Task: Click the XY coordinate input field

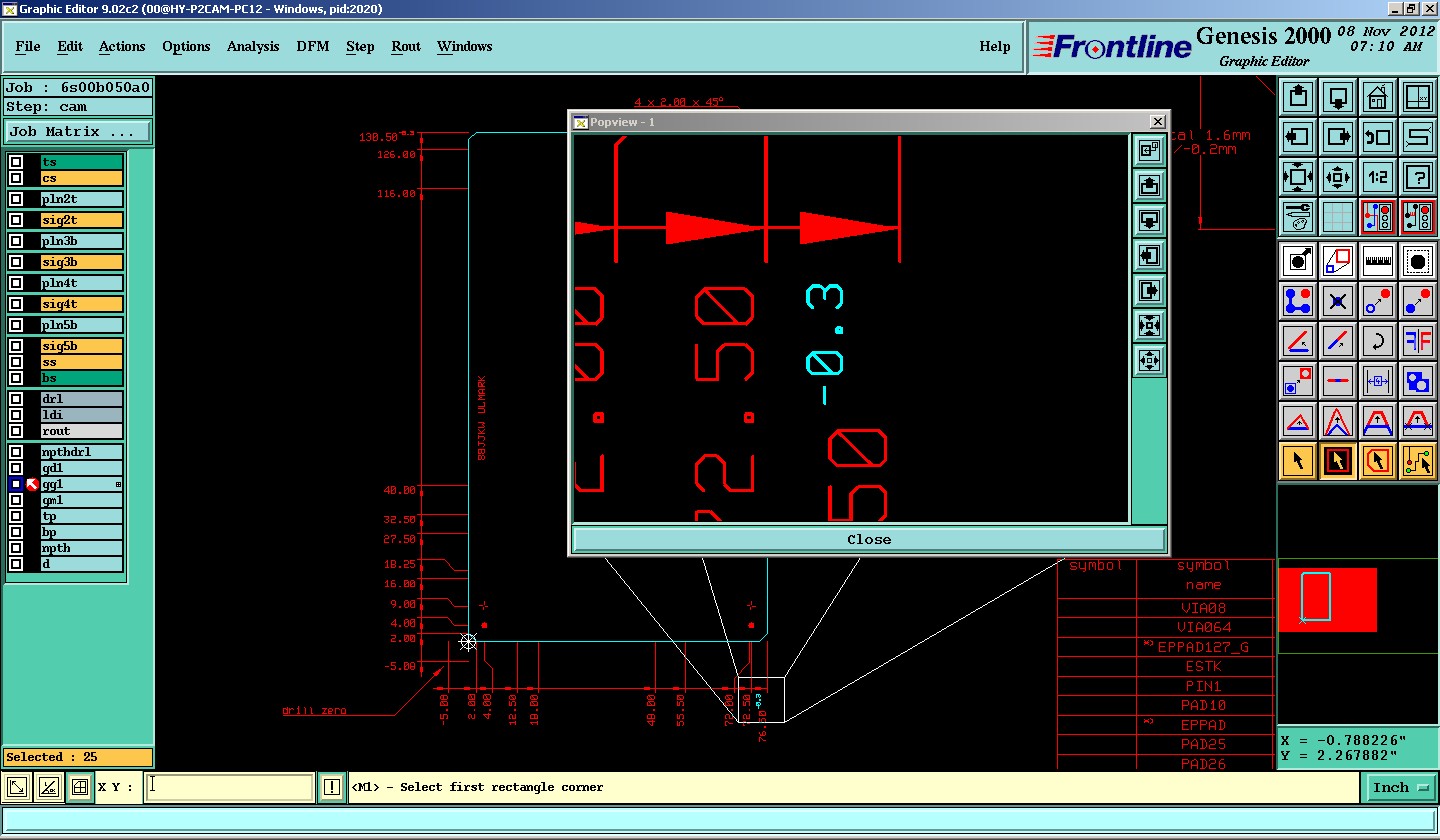Action: coord(229,788)
